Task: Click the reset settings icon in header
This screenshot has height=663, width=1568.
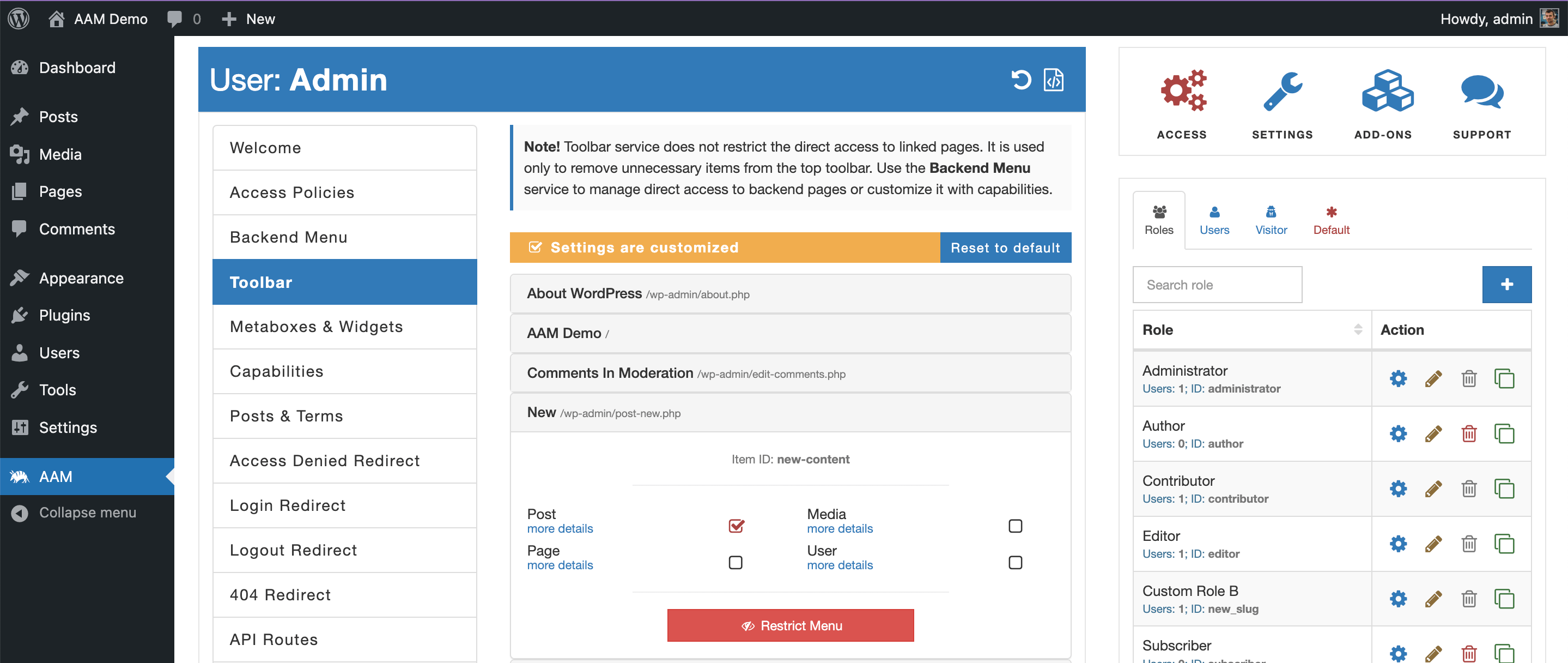Action: [1021, 80]
